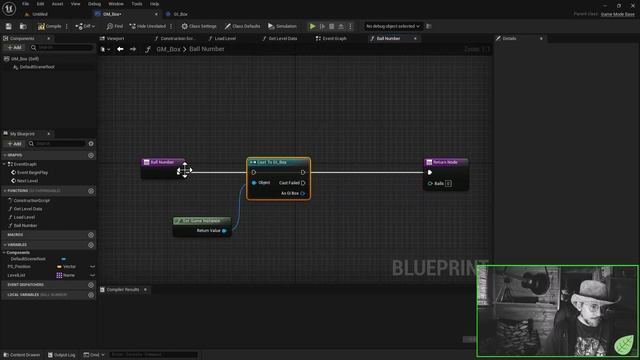
Task: Click the Unreal Engine logo icon
Action: coord(9,9)
